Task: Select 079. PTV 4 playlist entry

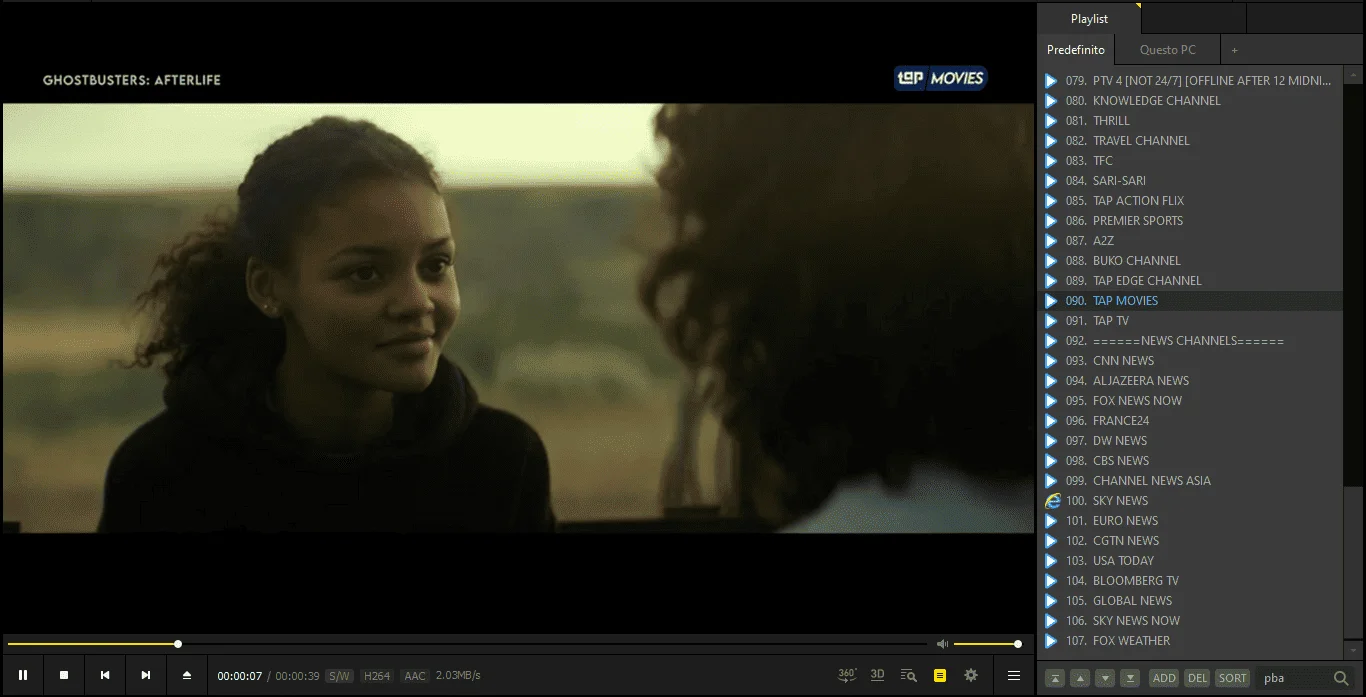Action: 1190,81
